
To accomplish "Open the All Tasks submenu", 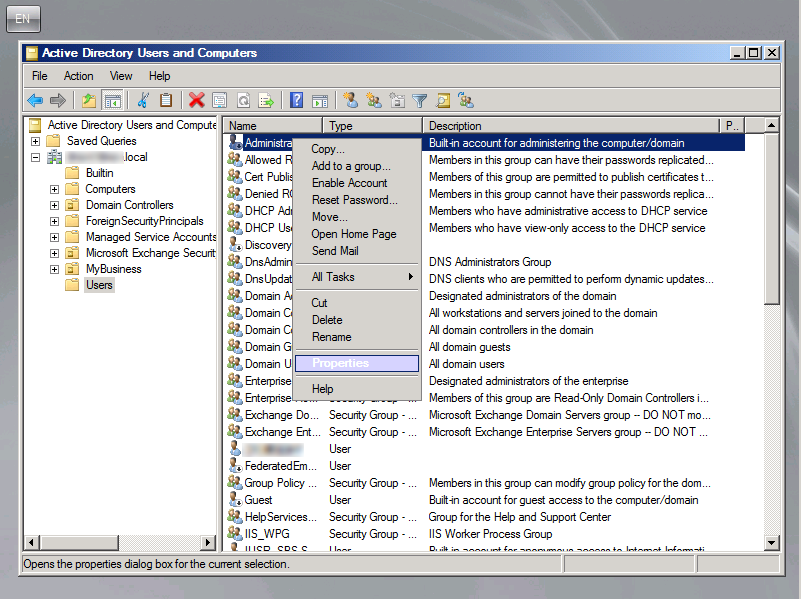I will [x=357, y=277].
